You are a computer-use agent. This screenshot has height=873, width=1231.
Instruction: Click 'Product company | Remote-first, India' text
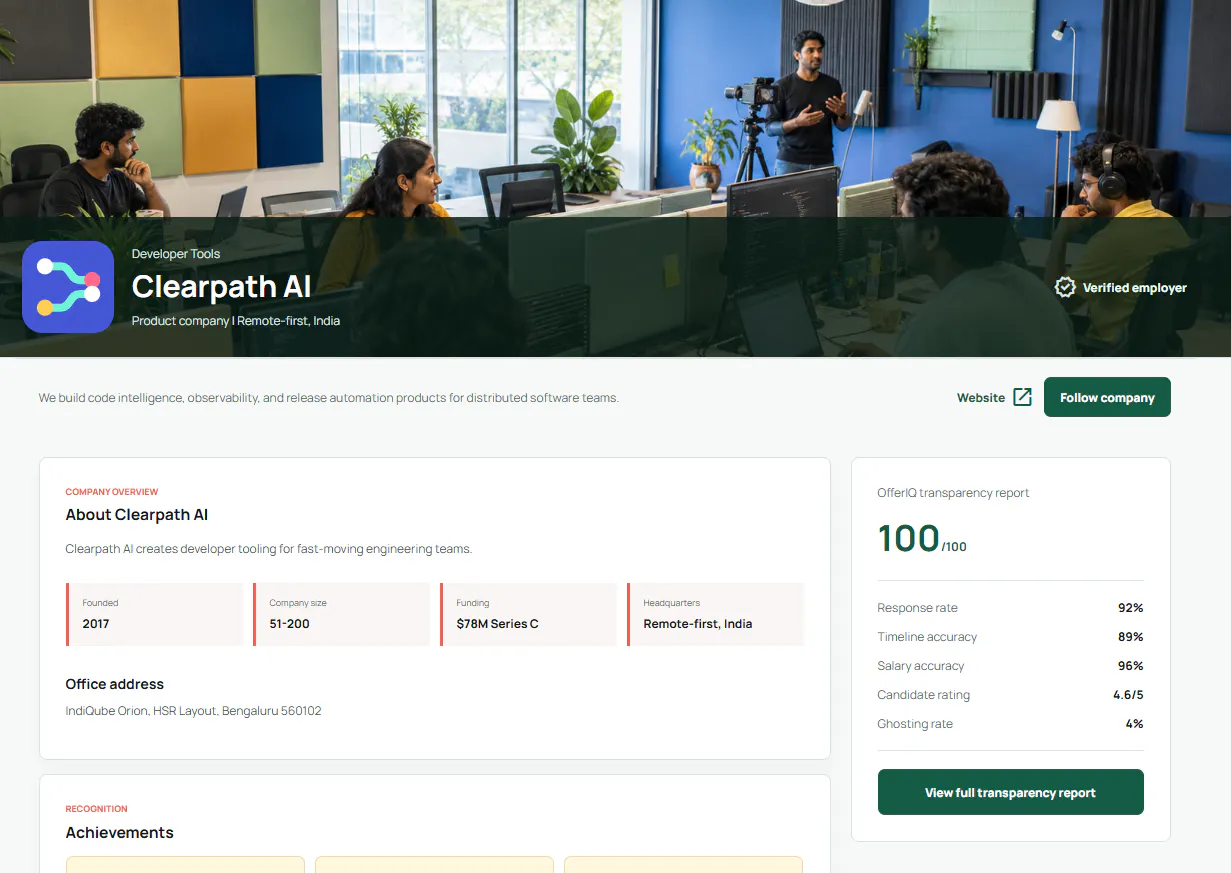(x=236, y=321)
